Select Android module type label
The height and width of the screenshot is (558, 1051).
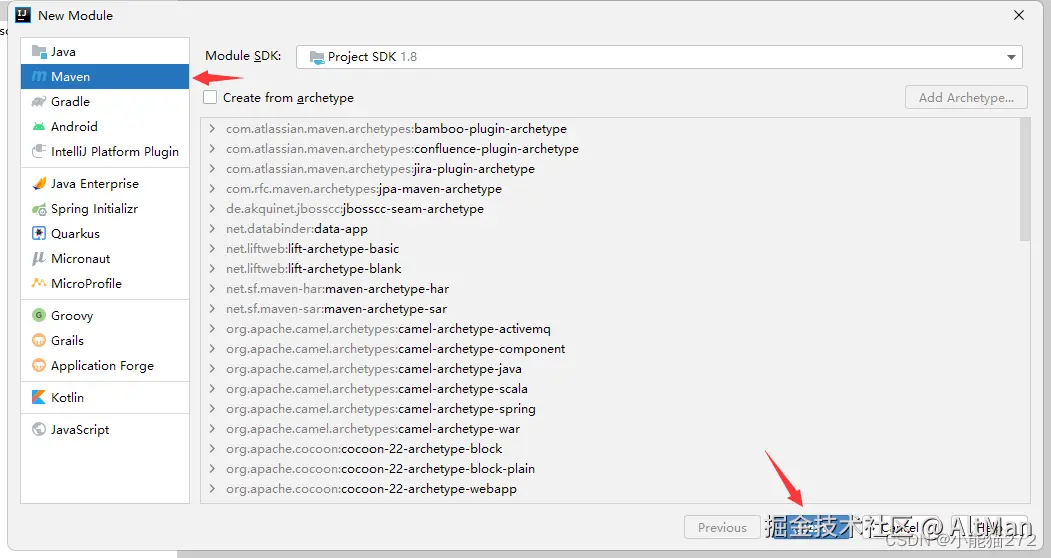(x=74, y=126)
